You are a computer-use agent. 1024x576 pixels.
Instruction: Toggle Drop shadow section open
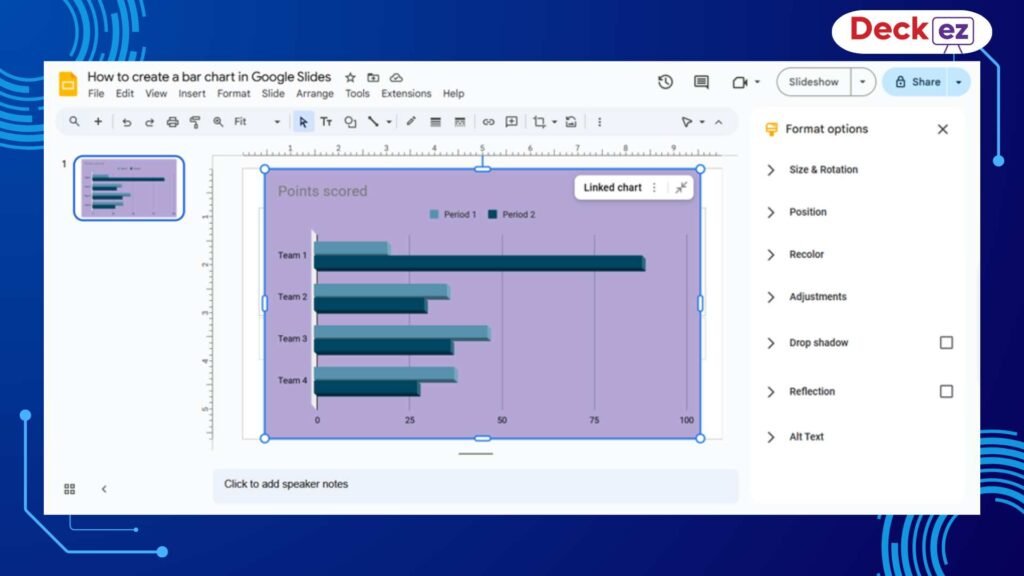771,342
